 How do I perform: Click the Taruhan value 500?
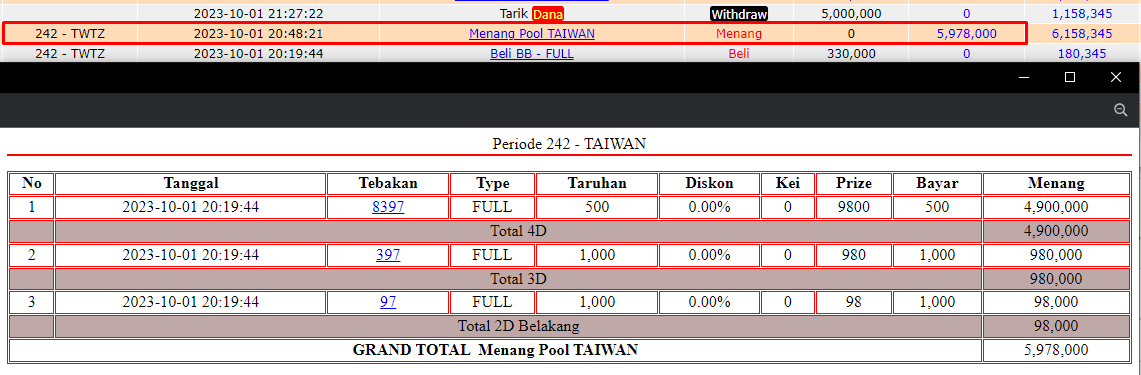[x=597, y=207]
